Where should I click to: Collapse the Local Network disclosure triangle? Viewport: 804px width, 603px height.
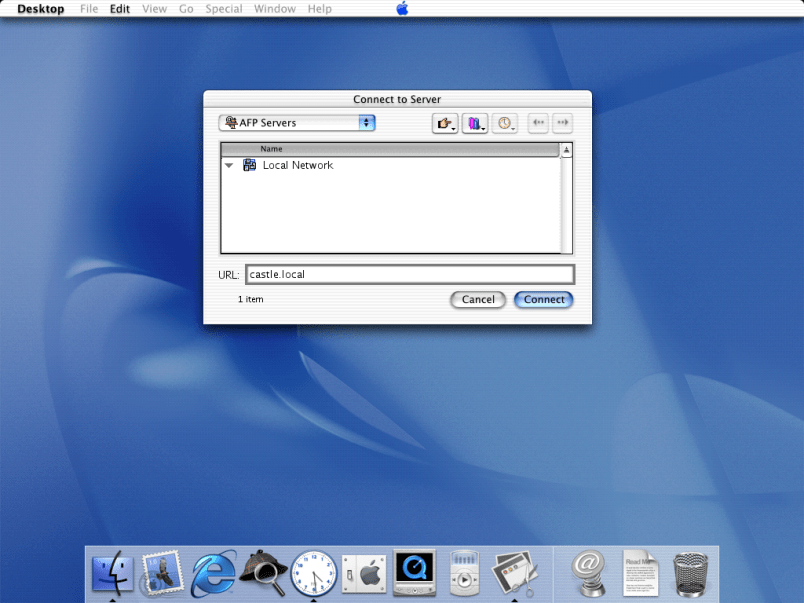point(229,166)
